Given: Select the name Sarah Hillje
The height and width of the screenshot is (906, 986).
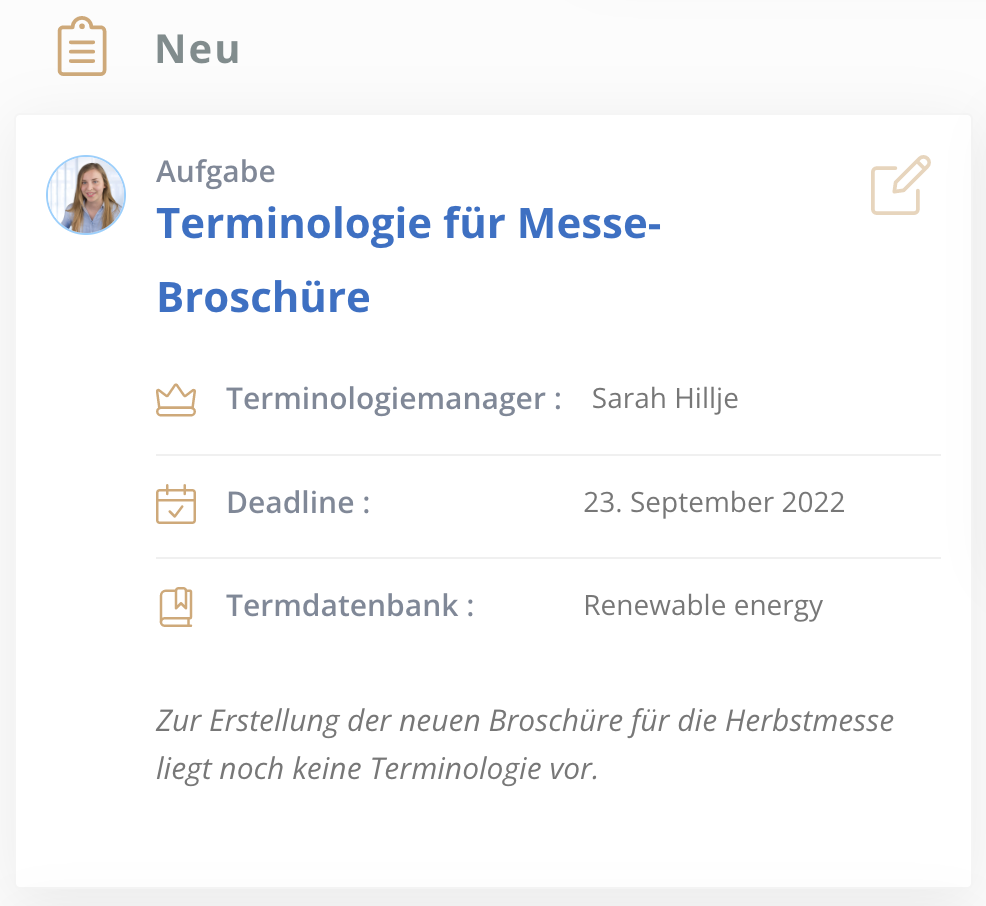Looking at the screenshot, I should 665,399.
